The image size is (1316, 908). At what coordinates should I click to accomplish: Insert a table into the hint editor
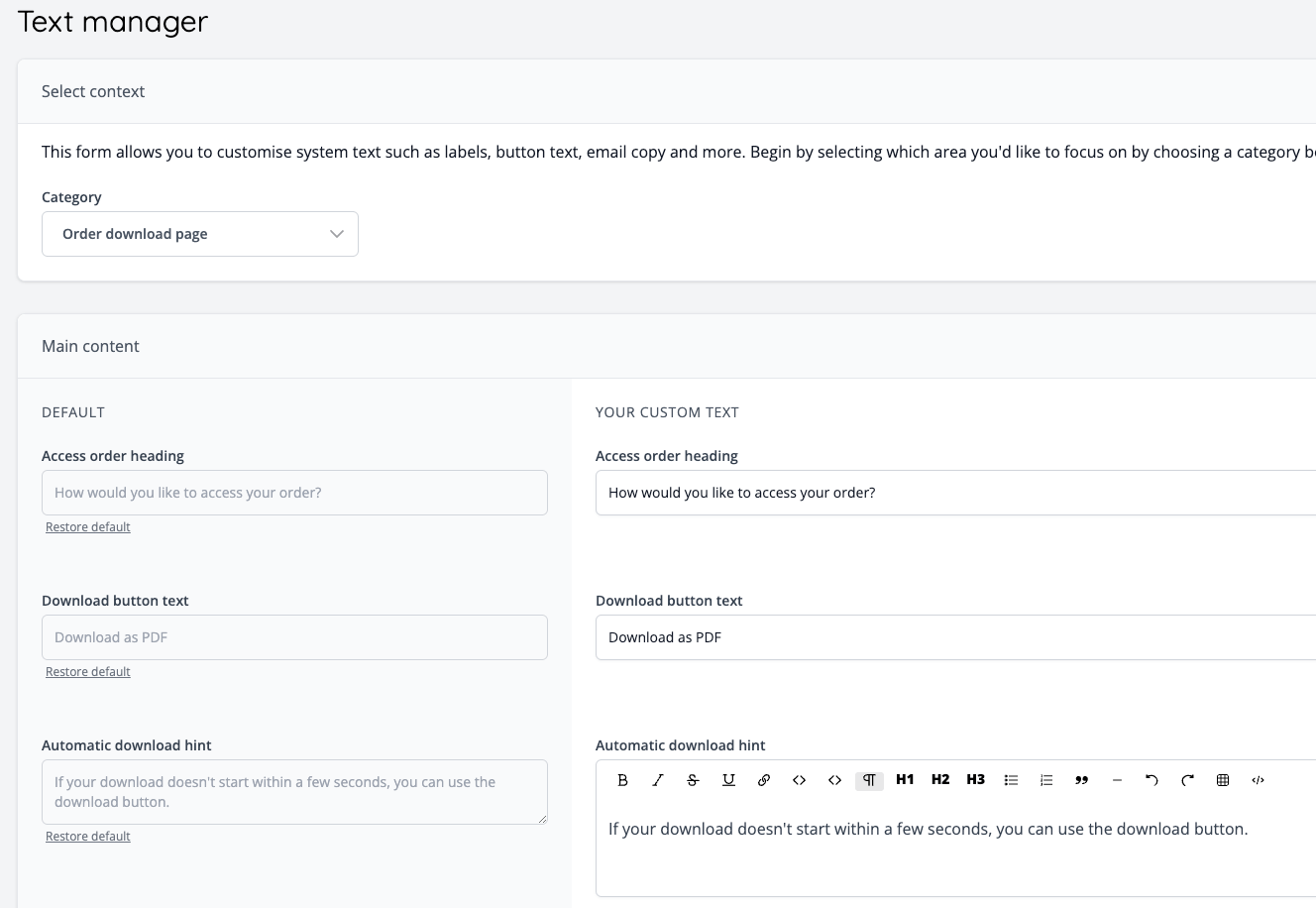(x=1222, y=780)
